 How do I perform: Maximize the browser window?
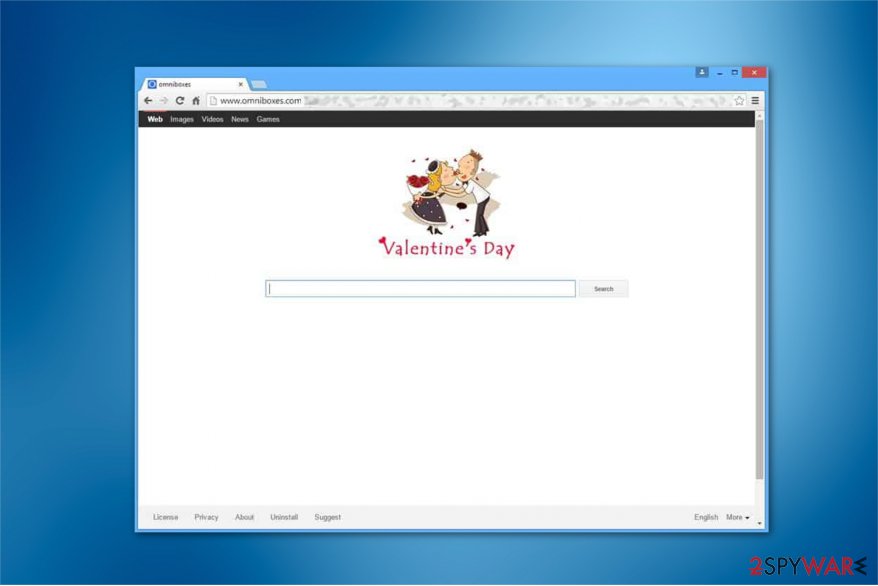point(735,73)
